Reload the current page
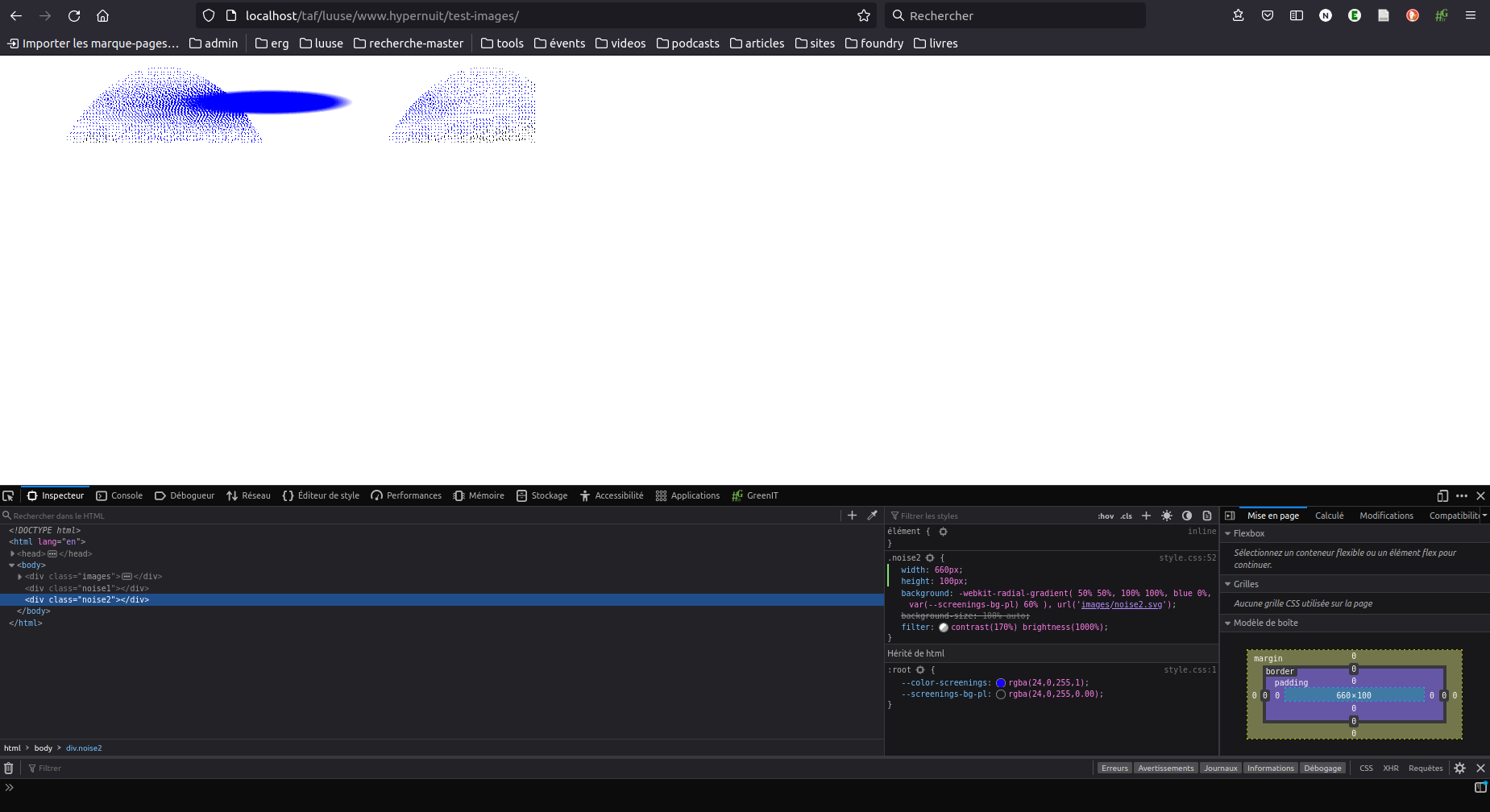 pyautogui.click(x=74, y=15)
